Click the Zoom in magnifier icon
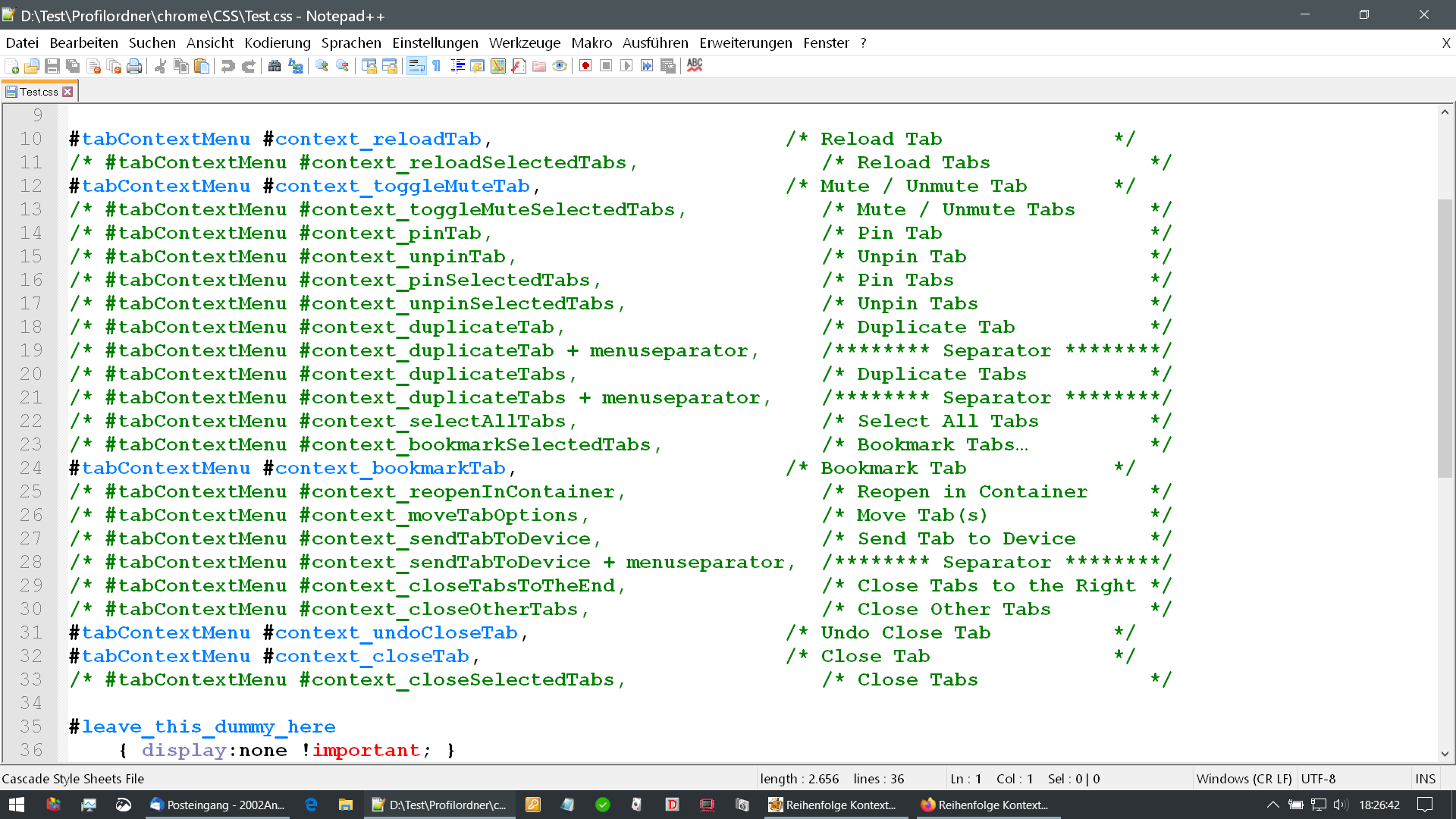Image resolution: width=1456 pixels, height=819 pixels. pyautogui.click(x=322, y=67)
